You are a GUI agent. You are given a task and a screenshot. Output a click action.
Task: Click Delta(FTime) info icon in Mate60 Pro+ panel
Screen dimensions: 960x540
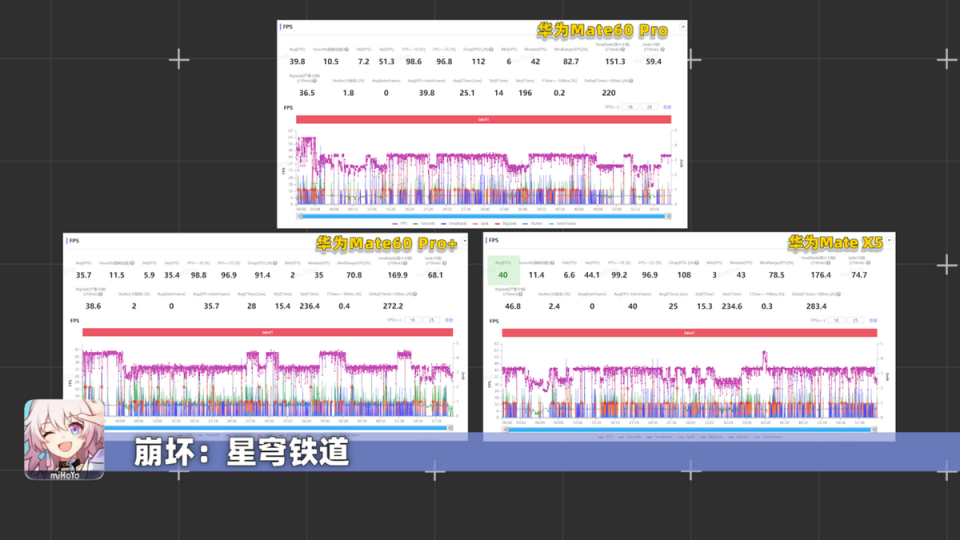(415, 294)
